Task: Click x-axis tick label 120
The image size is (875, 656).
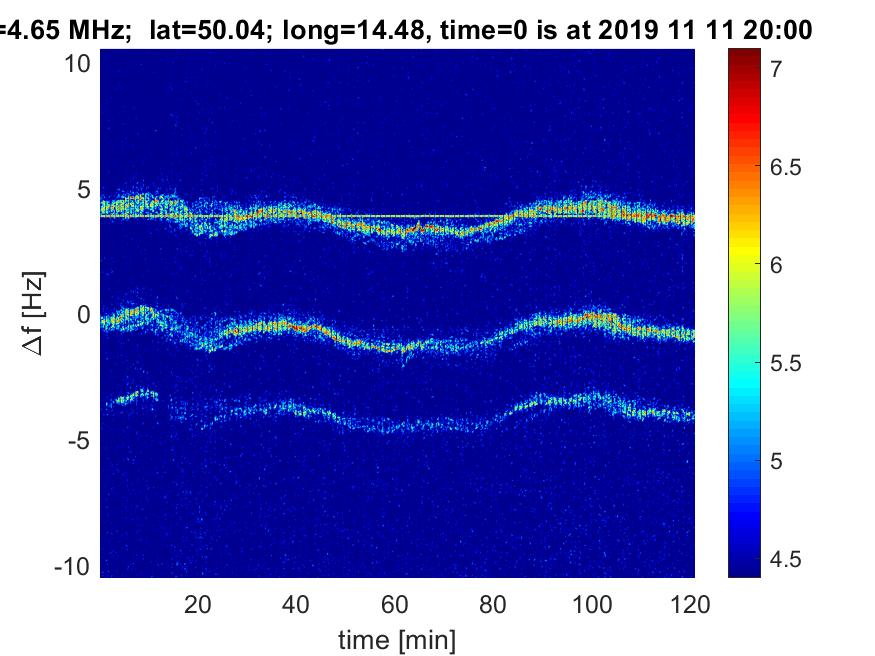Action: [x=692, y=604]
